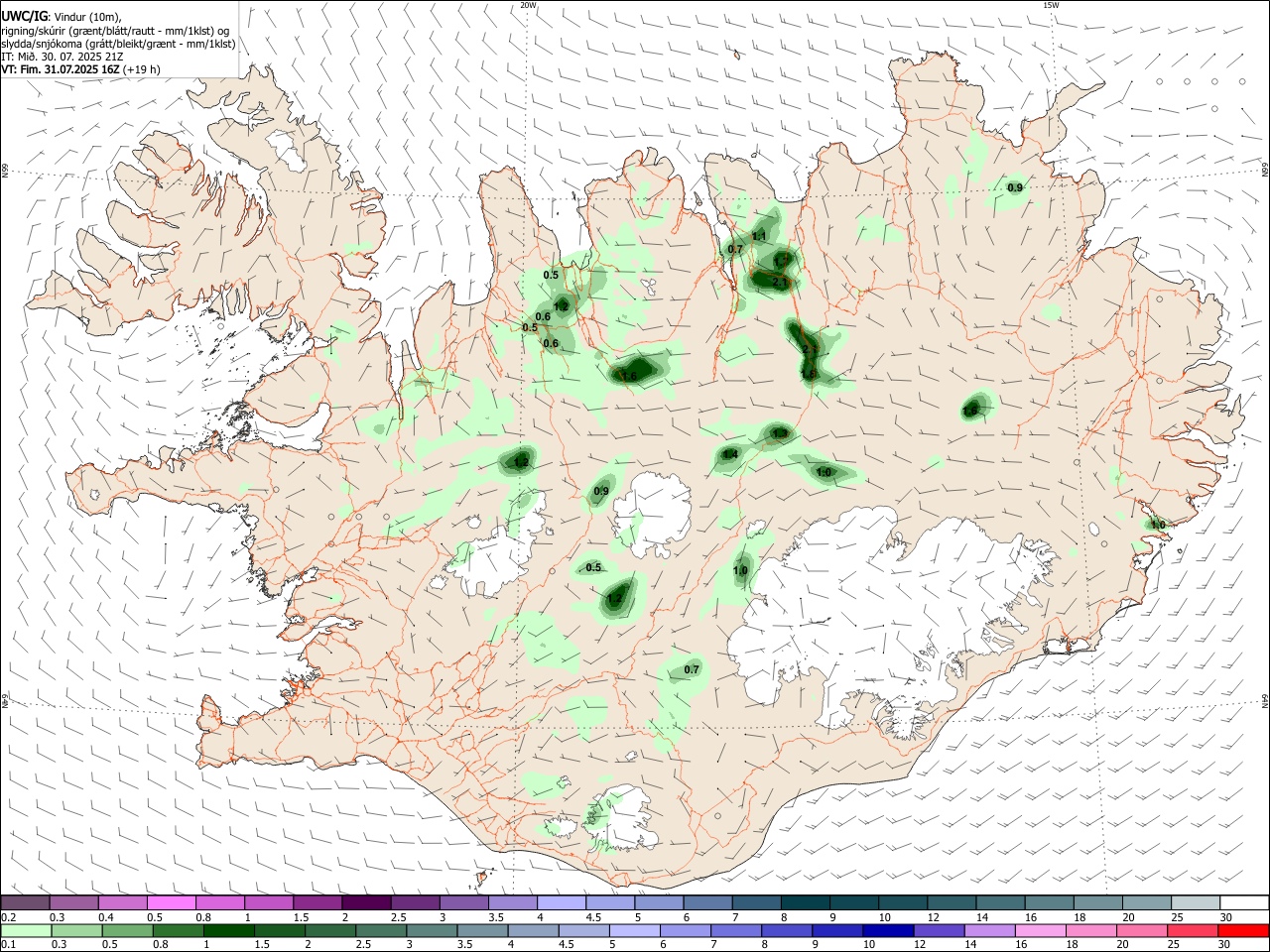This screenshot has height=952, width=1270.
Task: Click the '0.2' label on the snow legend row
Action: point(8,917)
